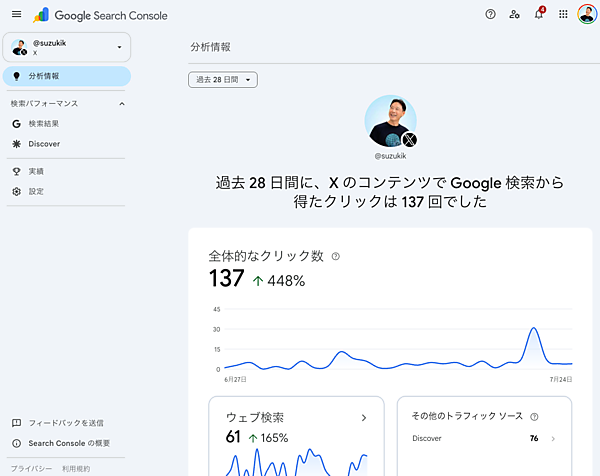The height and width of the screenshot is (476, 600).
Task: Click the peak in the clicks chart
Action: click(x=533, y=328)
